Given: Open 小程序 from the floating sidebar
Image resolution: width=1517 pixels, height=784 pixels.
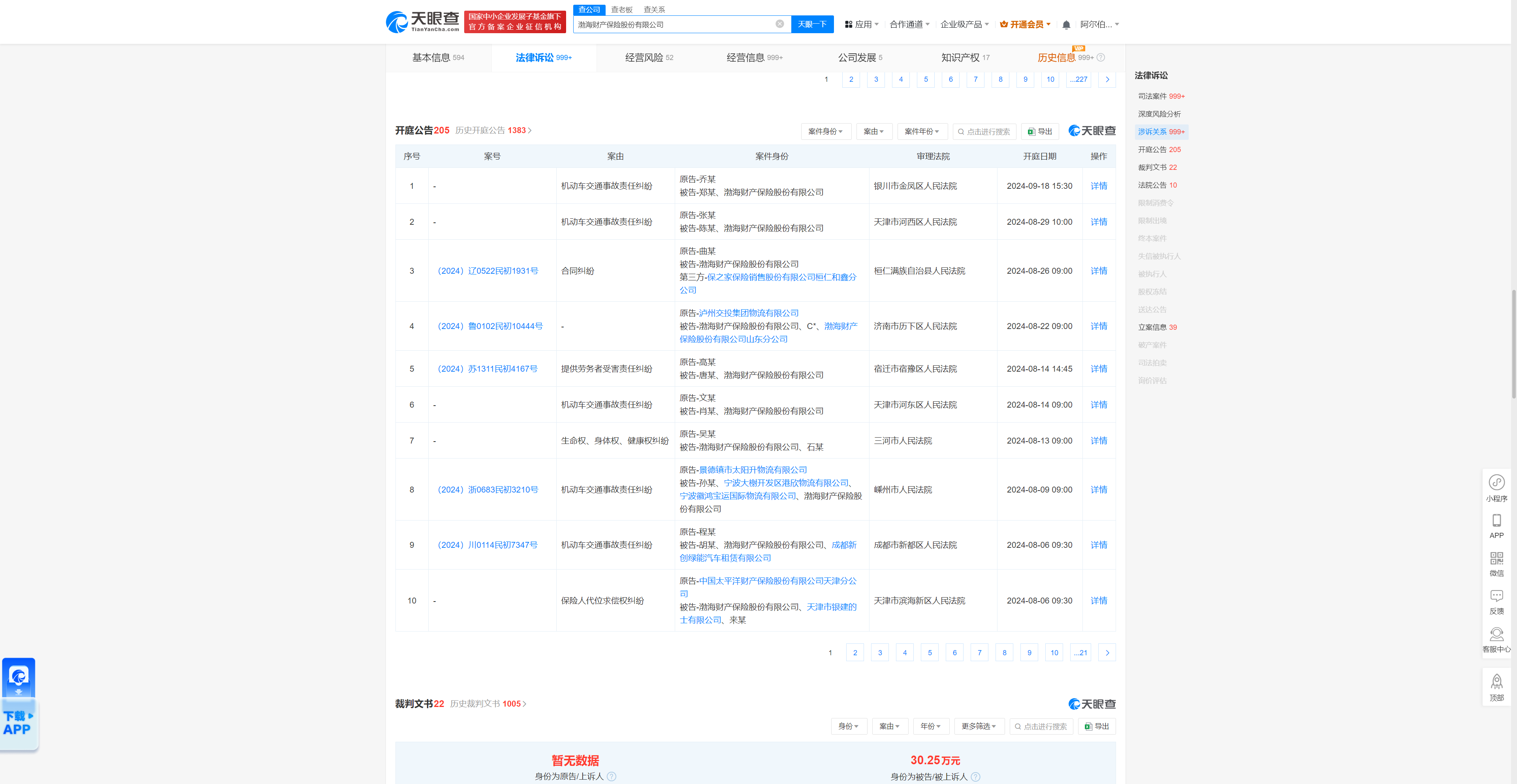Looking at the screenshot, I should [x=1496, y=488].
